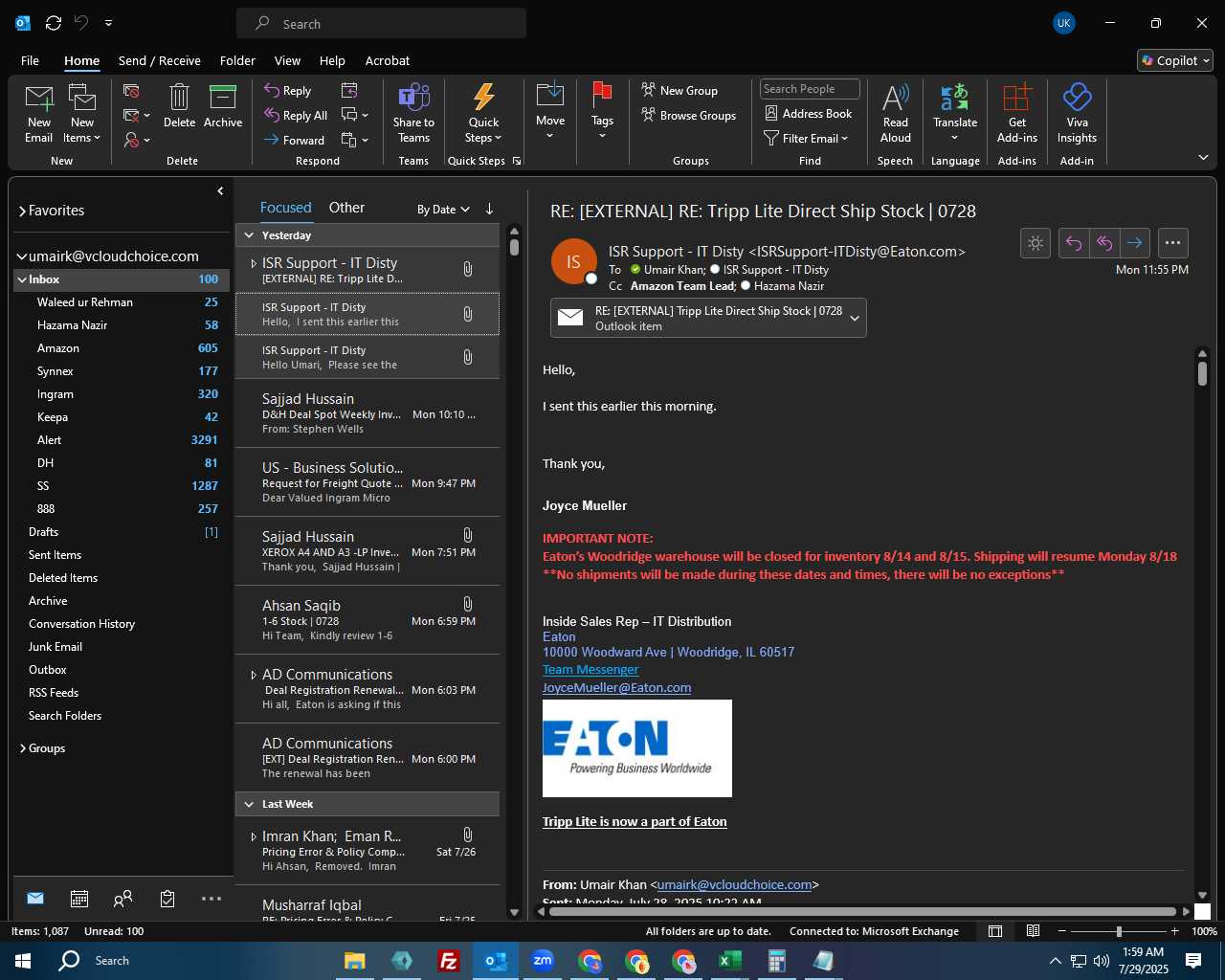Screen dimensions: 1225x980
Task: Click the top Search box
Action: [381, 24]
